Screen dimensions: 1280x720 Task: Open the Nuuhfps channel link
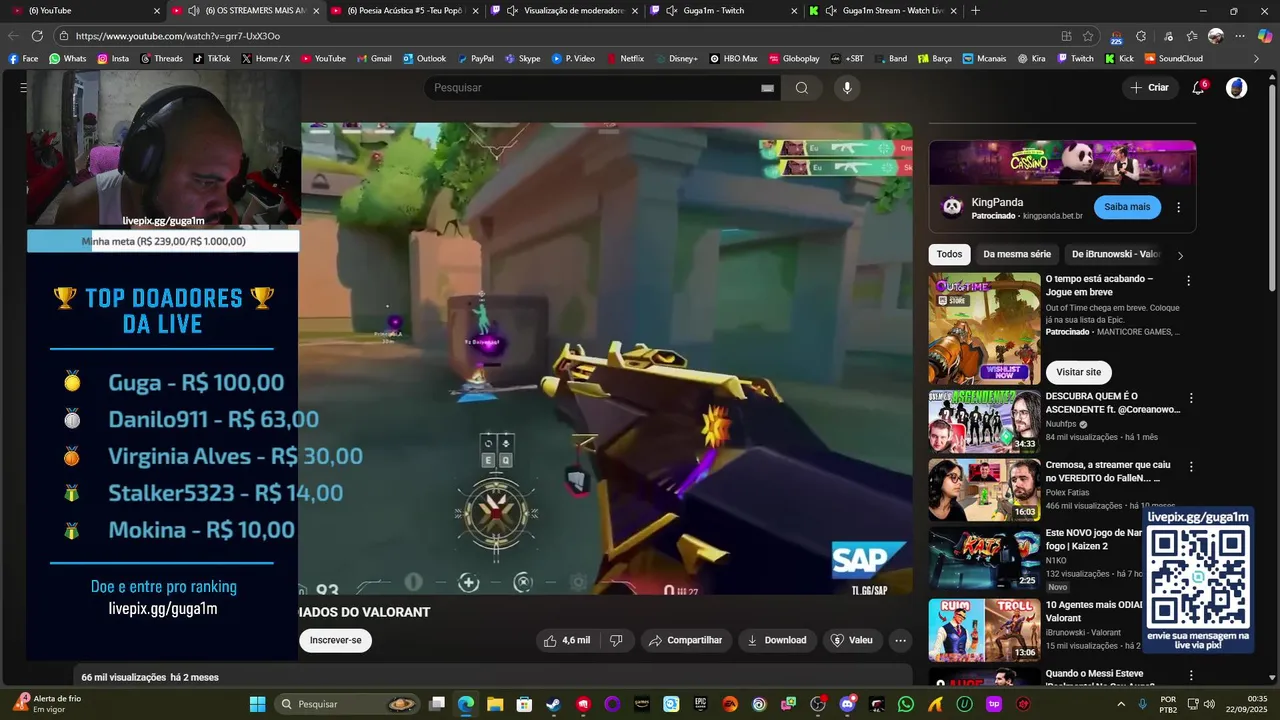1061,424
